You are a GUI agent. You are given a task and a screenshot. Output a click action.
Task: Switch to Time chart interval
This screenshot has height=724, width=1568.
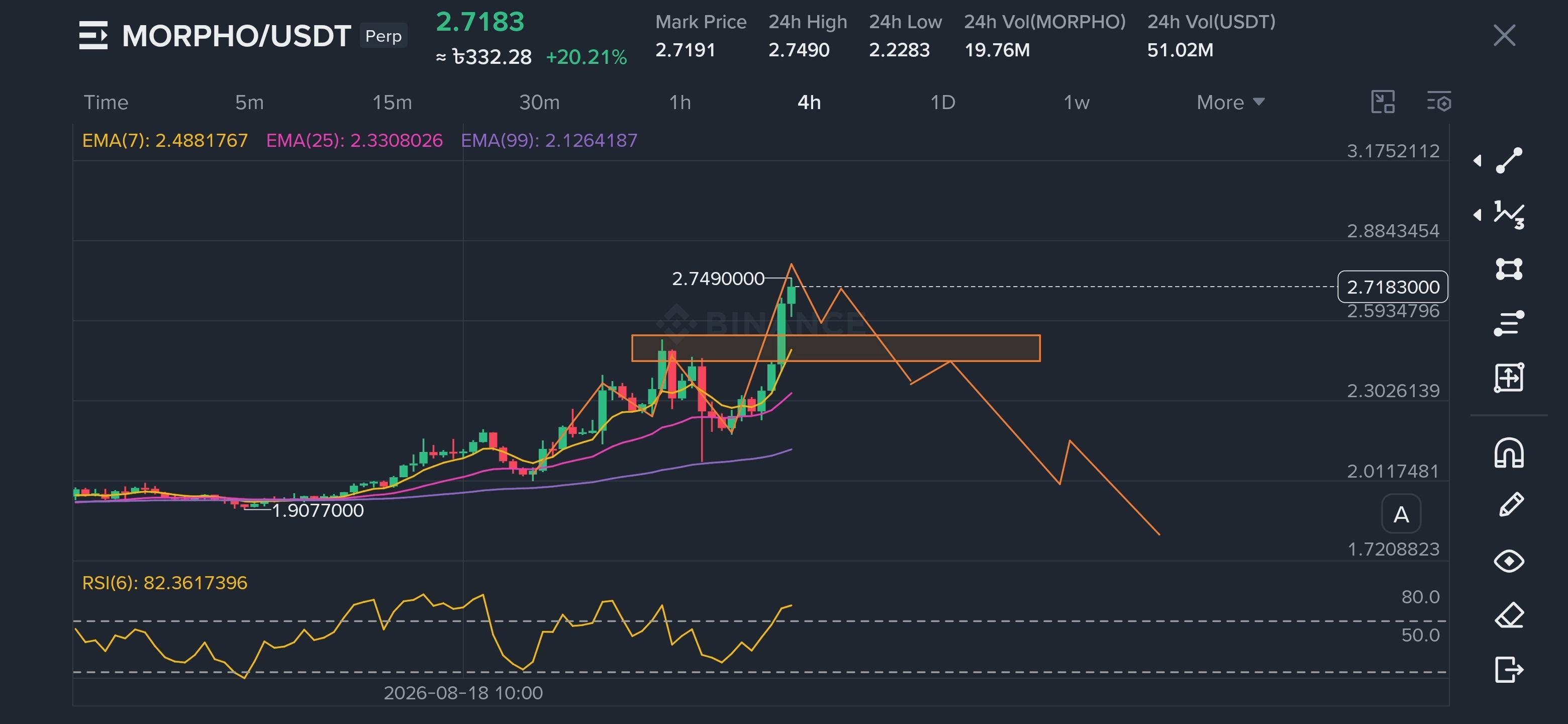106,102
